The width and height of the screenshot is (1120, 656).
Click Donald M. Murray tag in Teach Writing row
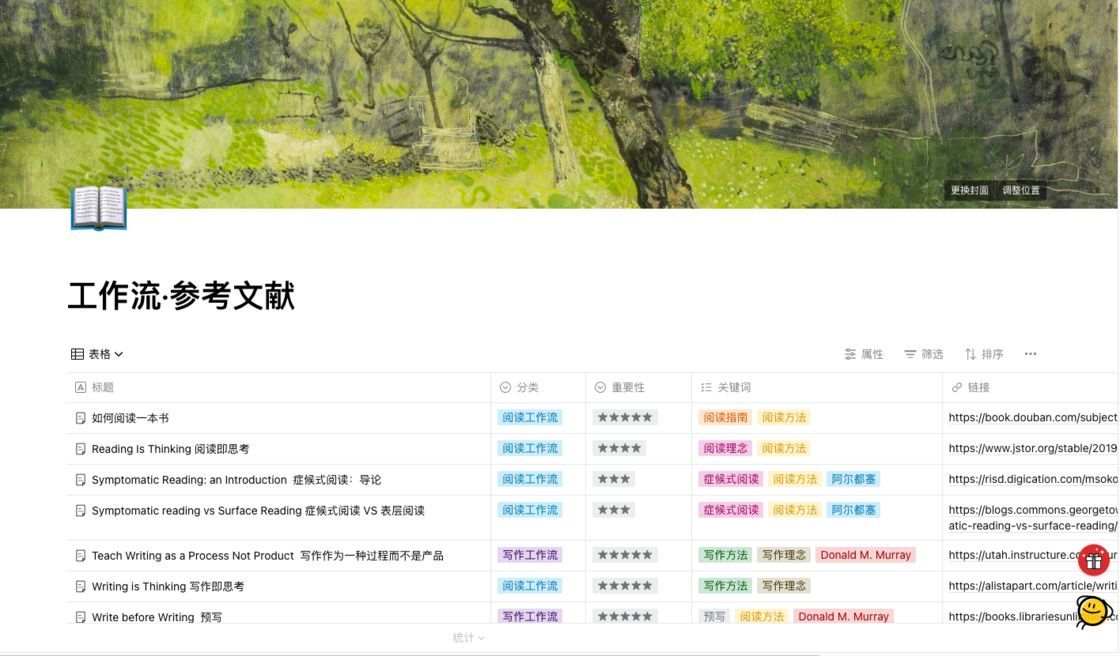[866, 555]
